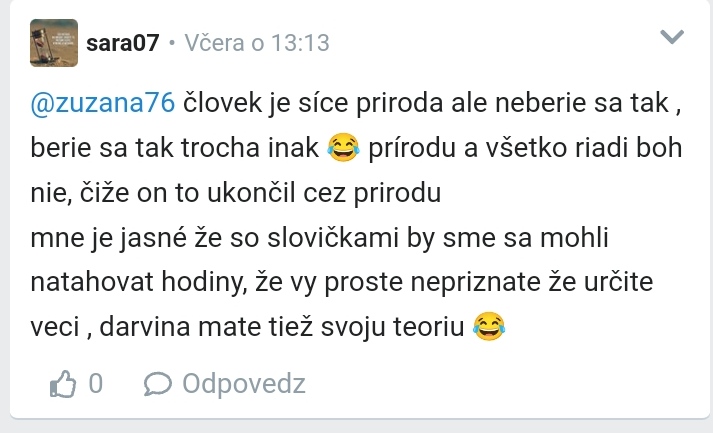Click the text 'prírodu a všetko riadi boh'

coord(525,148)
